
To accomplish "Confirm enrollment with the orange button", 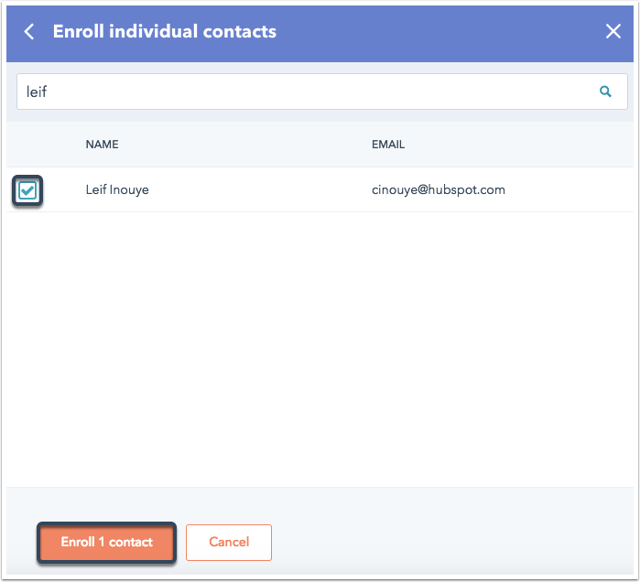I will 107,542.
